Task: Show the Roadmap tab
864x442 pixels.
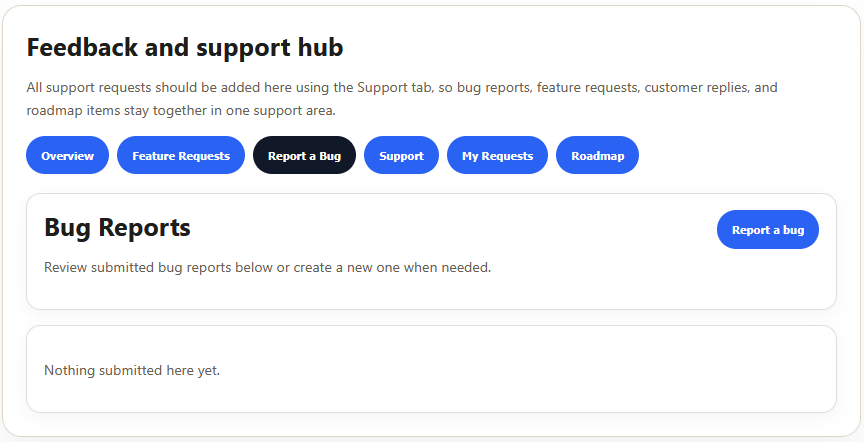Action: click(597, 155)
